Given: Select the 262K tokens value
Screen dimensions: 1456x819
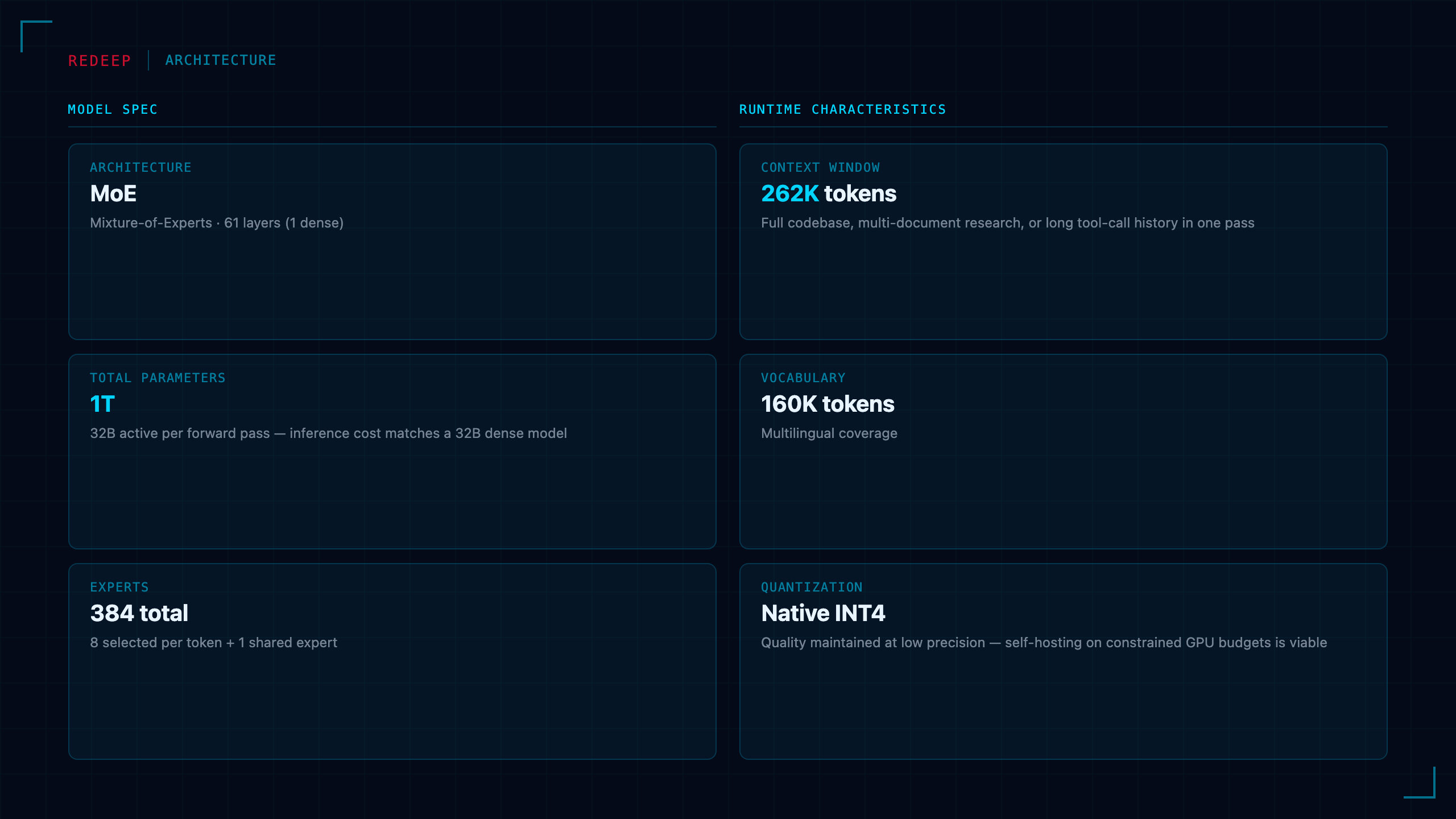Looking at the screenshot, I should (829, 194).
